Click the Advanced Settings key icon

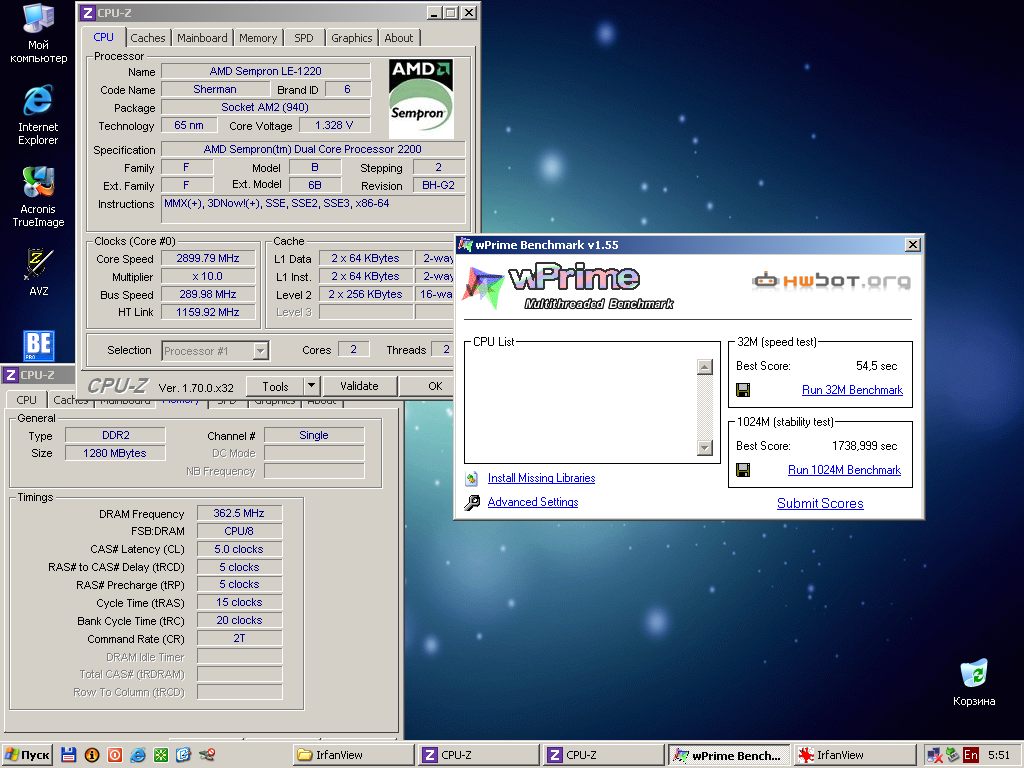(472, 502)
